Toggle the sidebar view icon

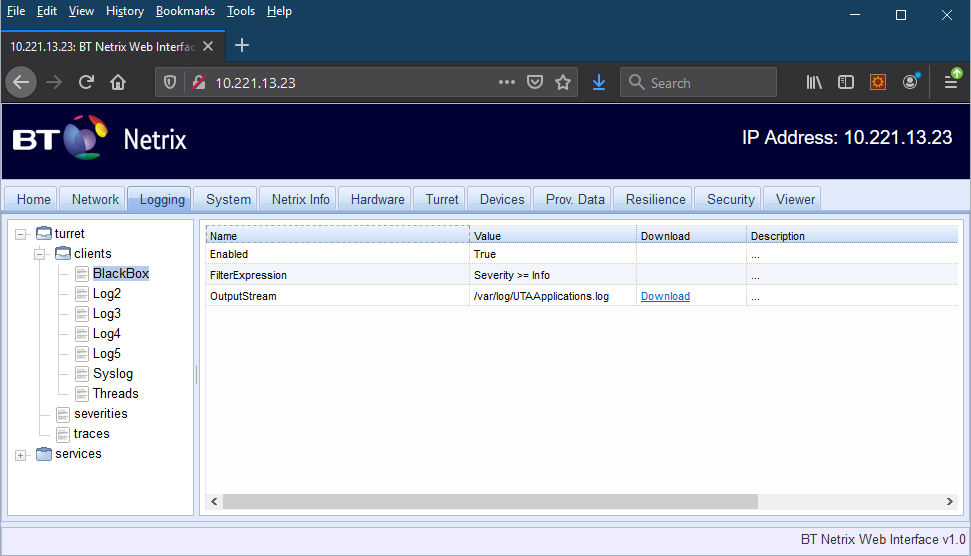tap(846, 82)
